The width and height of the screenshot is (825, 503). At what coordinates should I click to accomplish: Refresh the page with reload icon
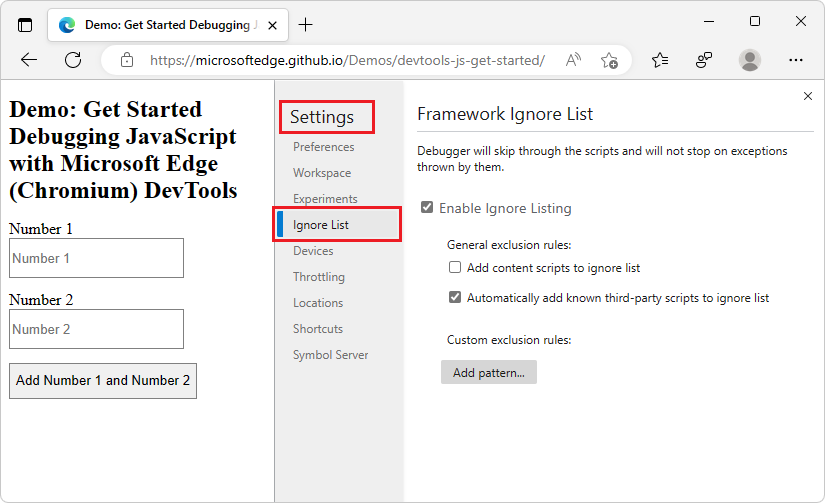pyautogui.click(x=73, y=60)
